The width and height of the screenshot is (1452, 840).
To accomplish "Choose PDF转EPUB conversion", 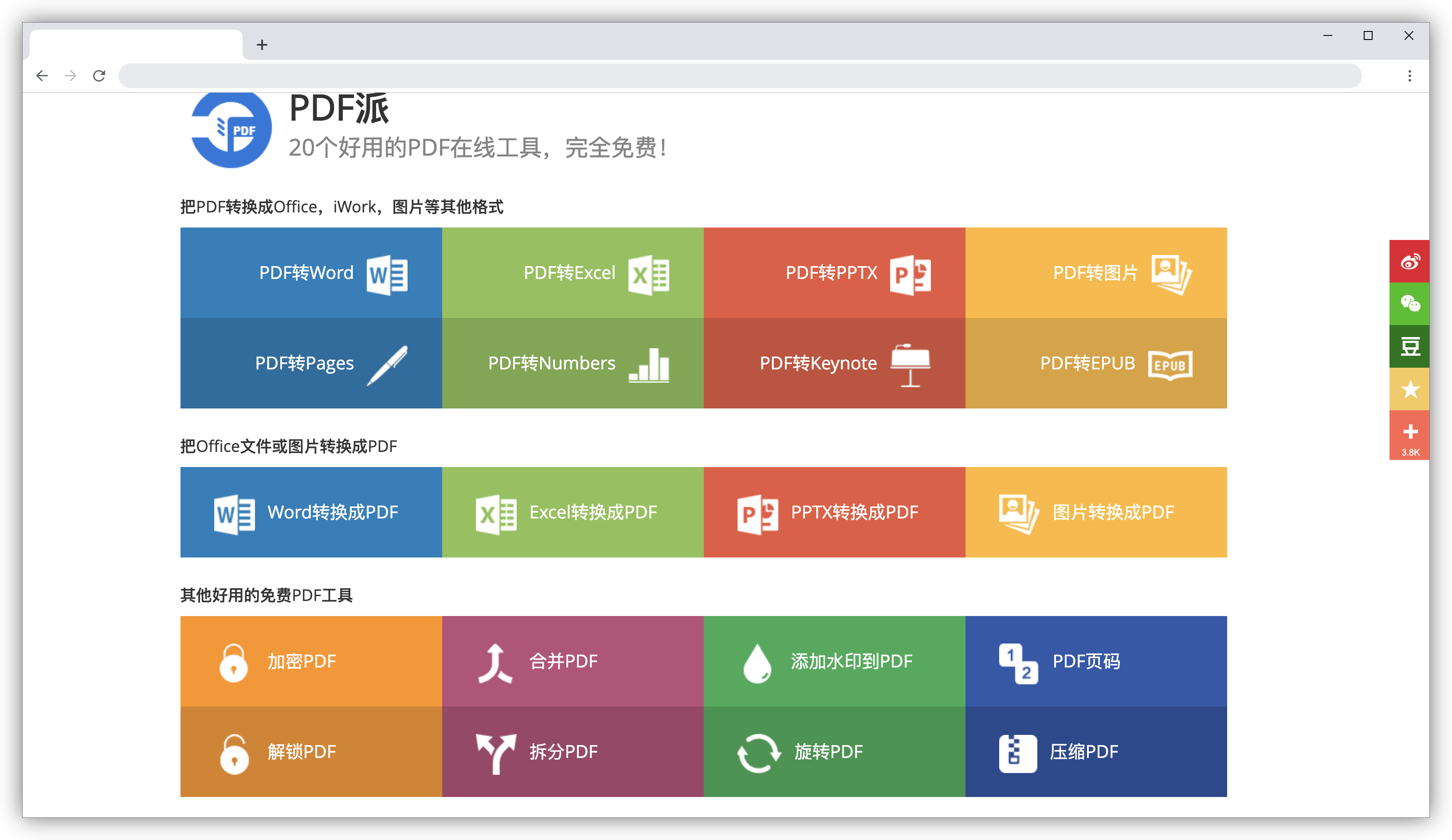I will tap(1096, 363).
